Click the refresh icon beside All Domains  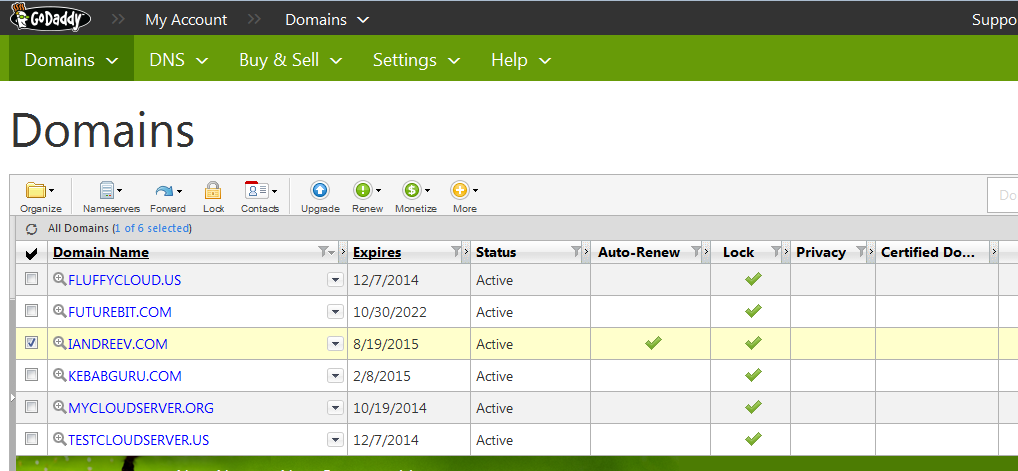click(31, 229)
